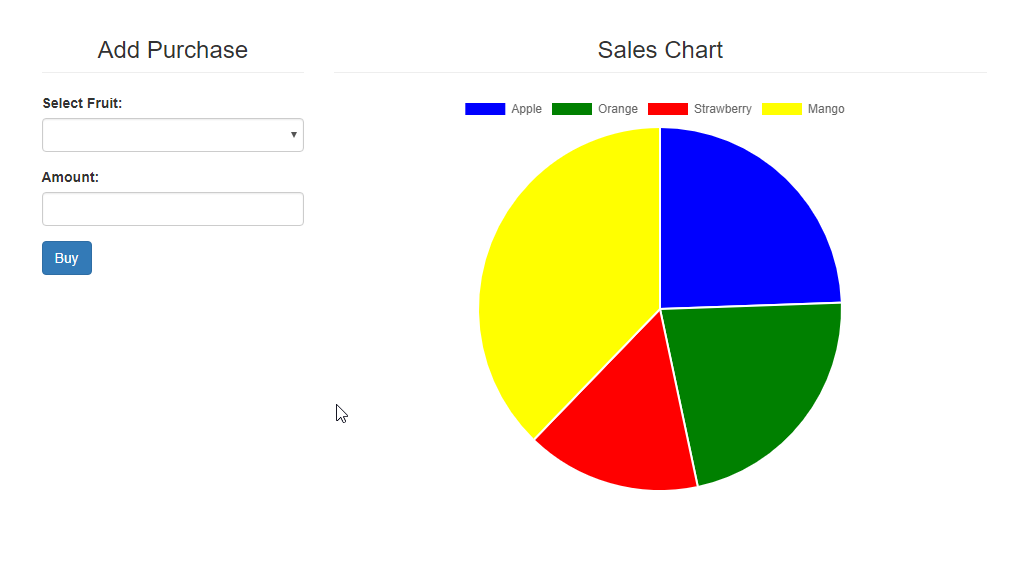Click the Sales Chart heading

pos(660,50)
